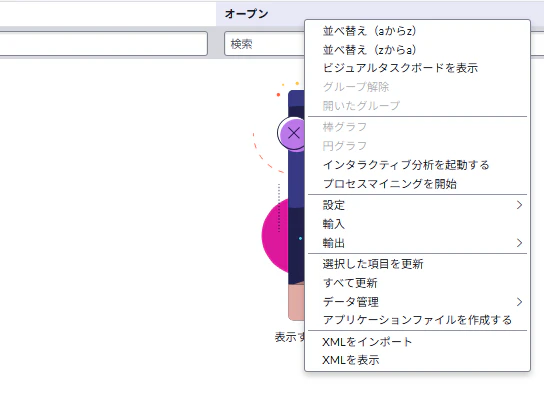Image resolution: width=544 pixels, height=411 pixels.
Task: Expand the 設定 submenu arrow
Action: point(519,205)
